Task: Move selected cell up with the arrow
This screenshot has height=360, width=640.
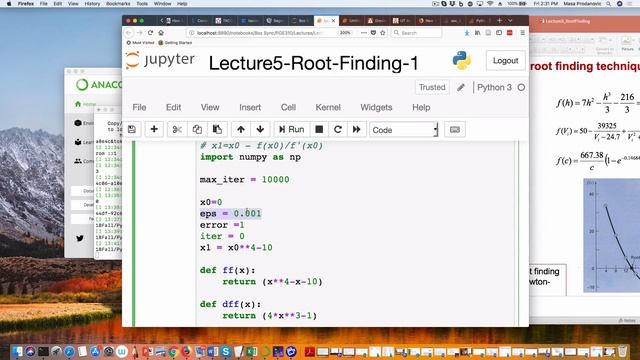Action: point(241,129)
